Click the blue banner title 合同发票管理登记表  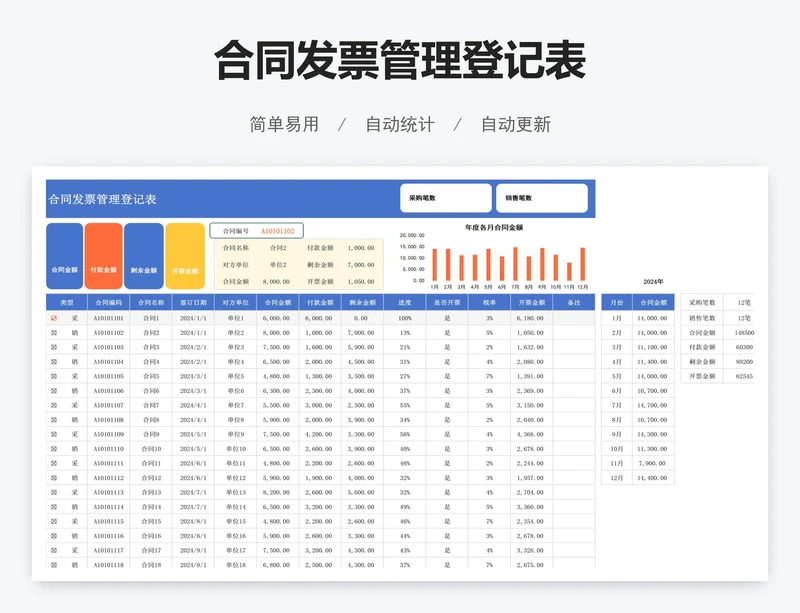click(x=102, y=199)
